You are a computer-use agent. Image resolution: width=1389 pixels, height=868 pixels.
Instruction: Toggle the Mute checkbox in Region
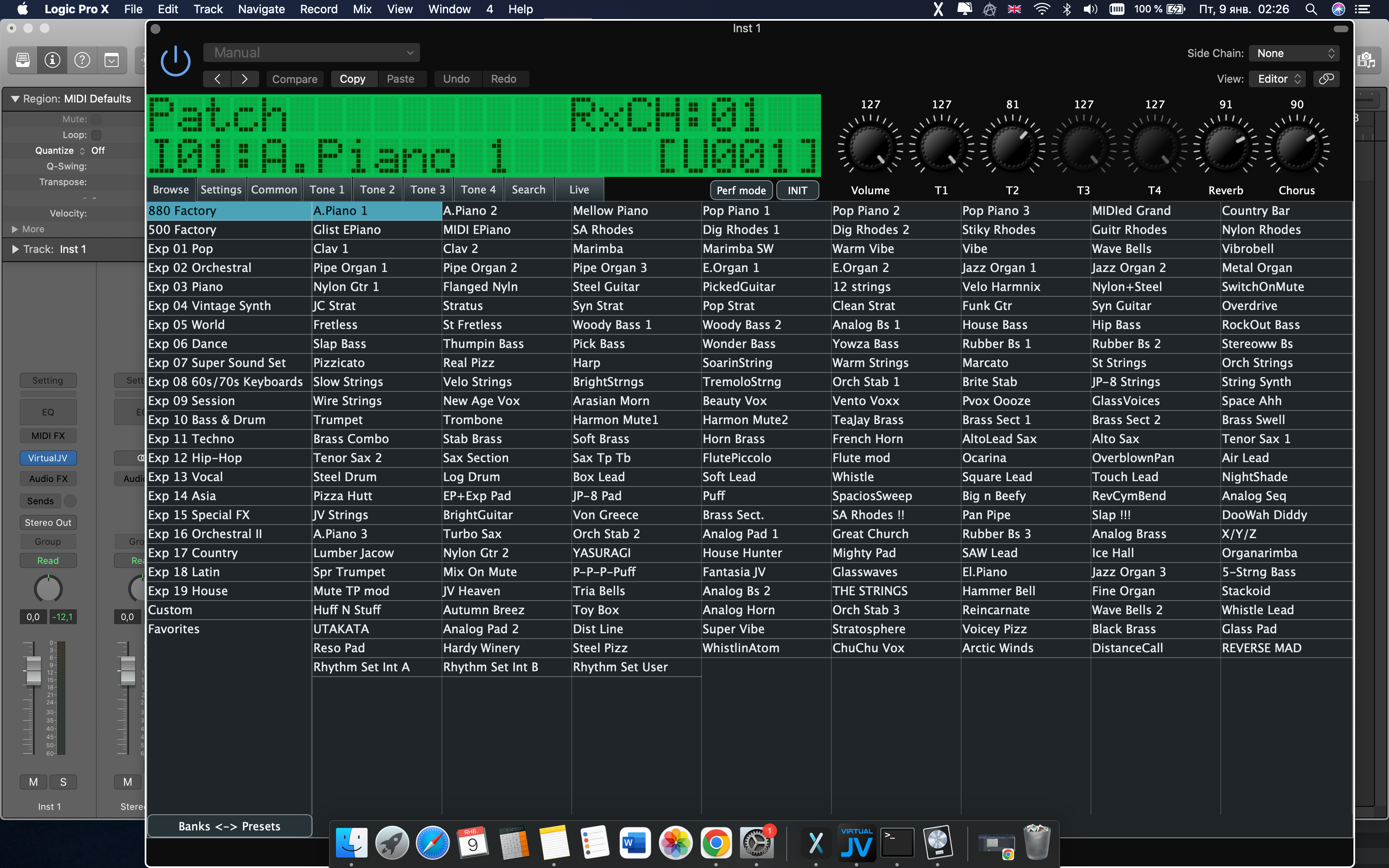pos(96,119)
